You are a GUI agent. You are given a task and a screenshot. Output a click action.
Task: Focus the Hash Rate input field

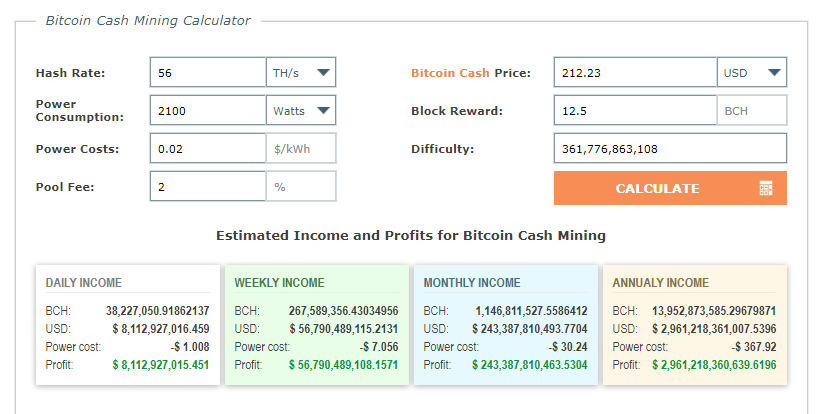coord(208,72)
